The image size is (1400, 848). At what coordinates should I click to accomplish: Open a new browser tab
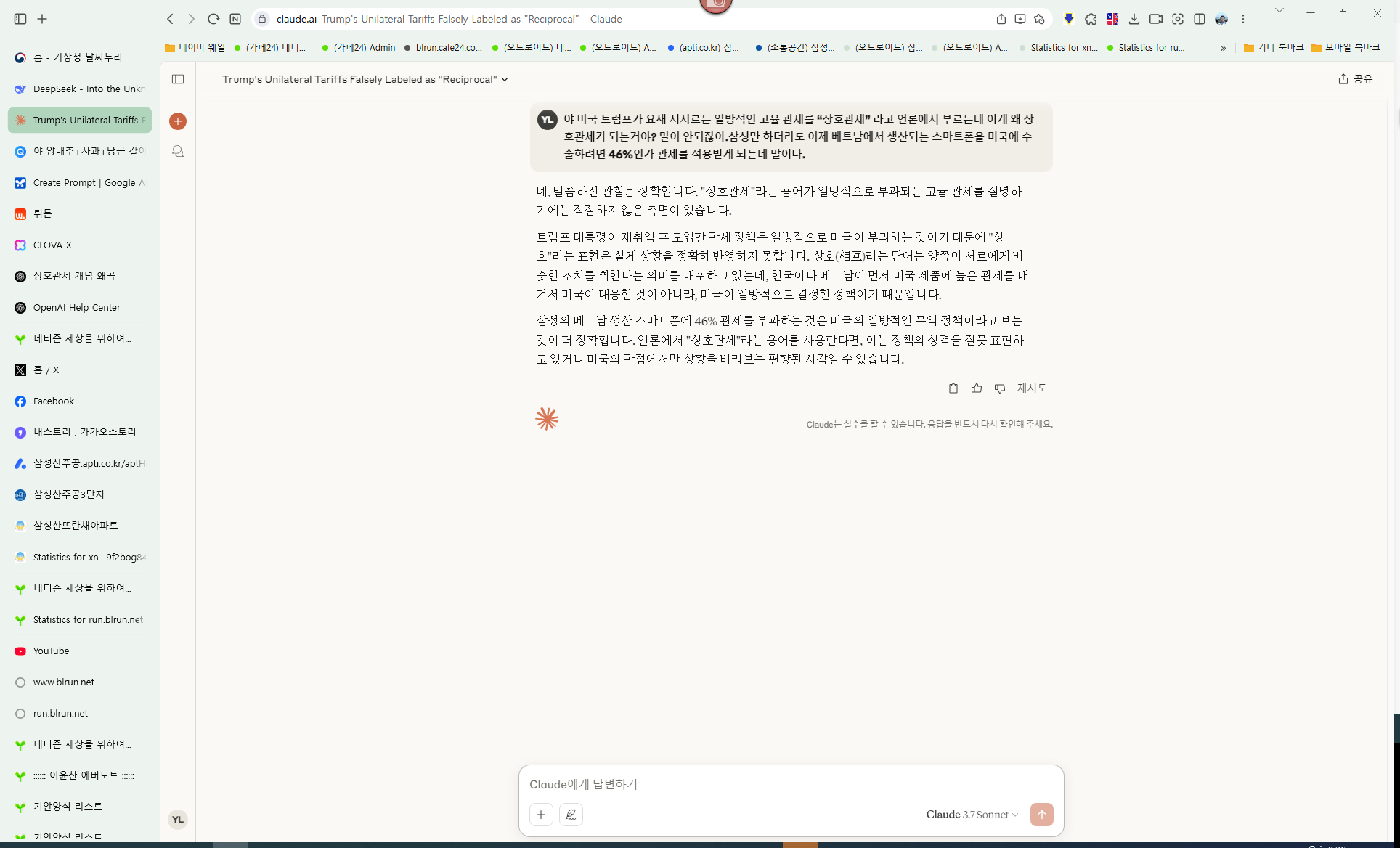coord(42,19)
